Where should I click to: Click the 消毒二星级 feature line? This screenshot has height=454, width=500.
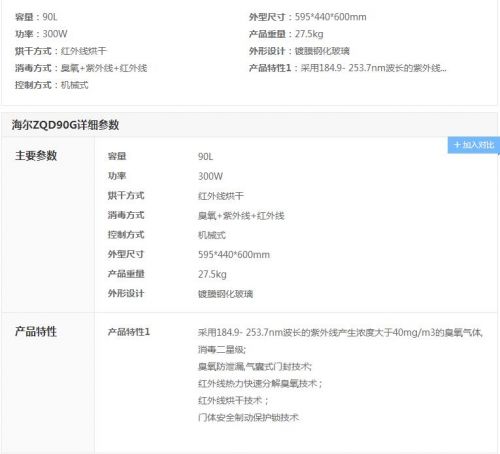click(222, 350)
